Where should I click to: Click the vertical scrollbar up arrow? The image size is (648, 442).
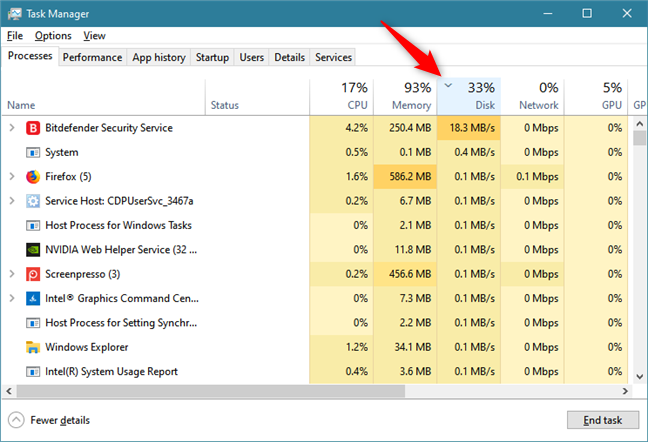tap(639, 124)
